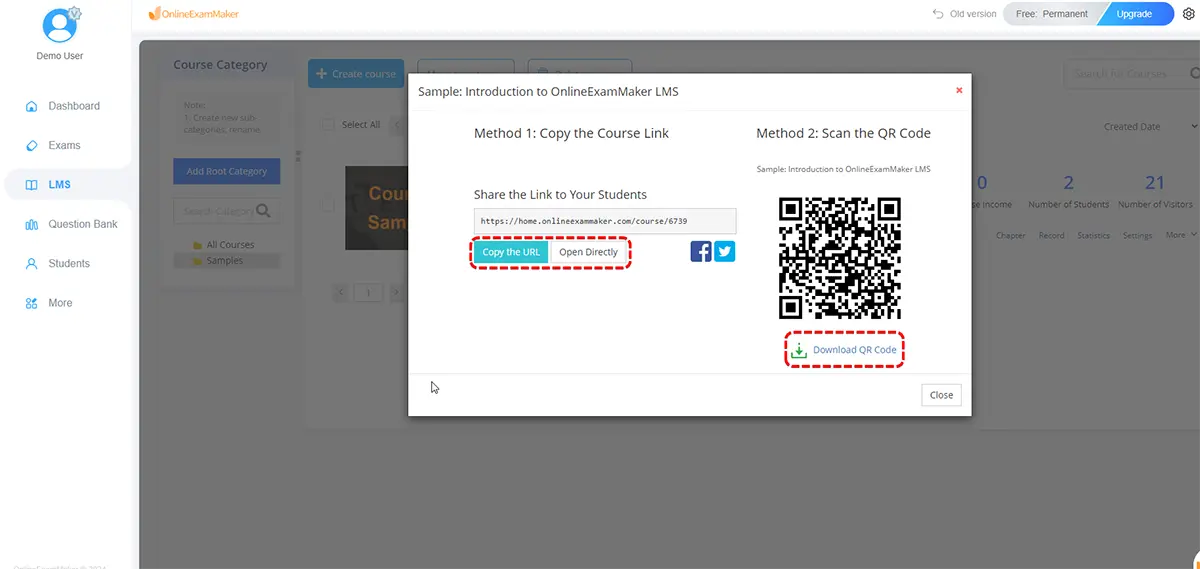Click the Facebook share icon
The height and width of the screenshot is (569, 1200).
coord(701,252)
